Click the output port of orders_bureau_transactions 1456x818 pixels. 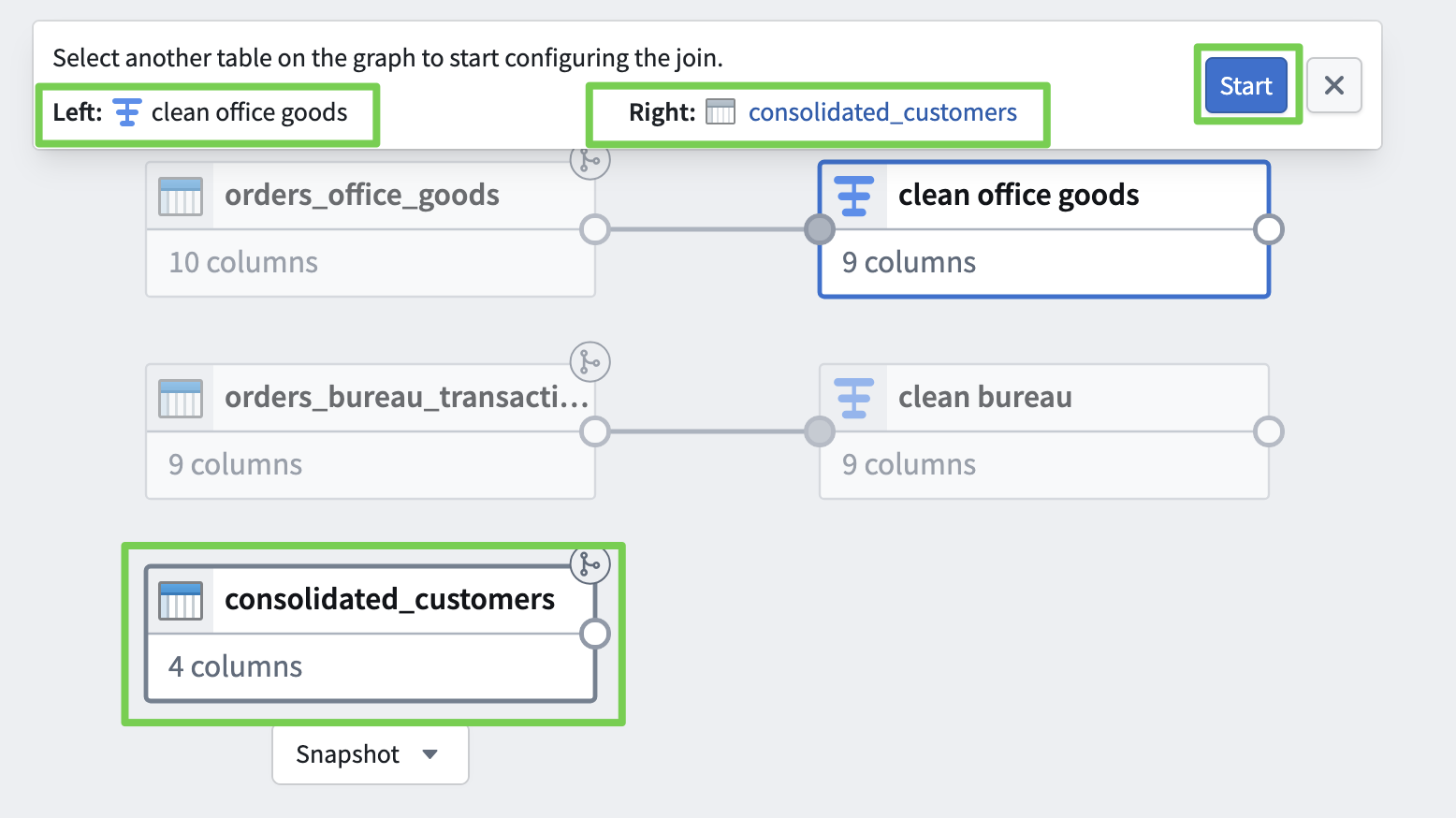point(595,431)
